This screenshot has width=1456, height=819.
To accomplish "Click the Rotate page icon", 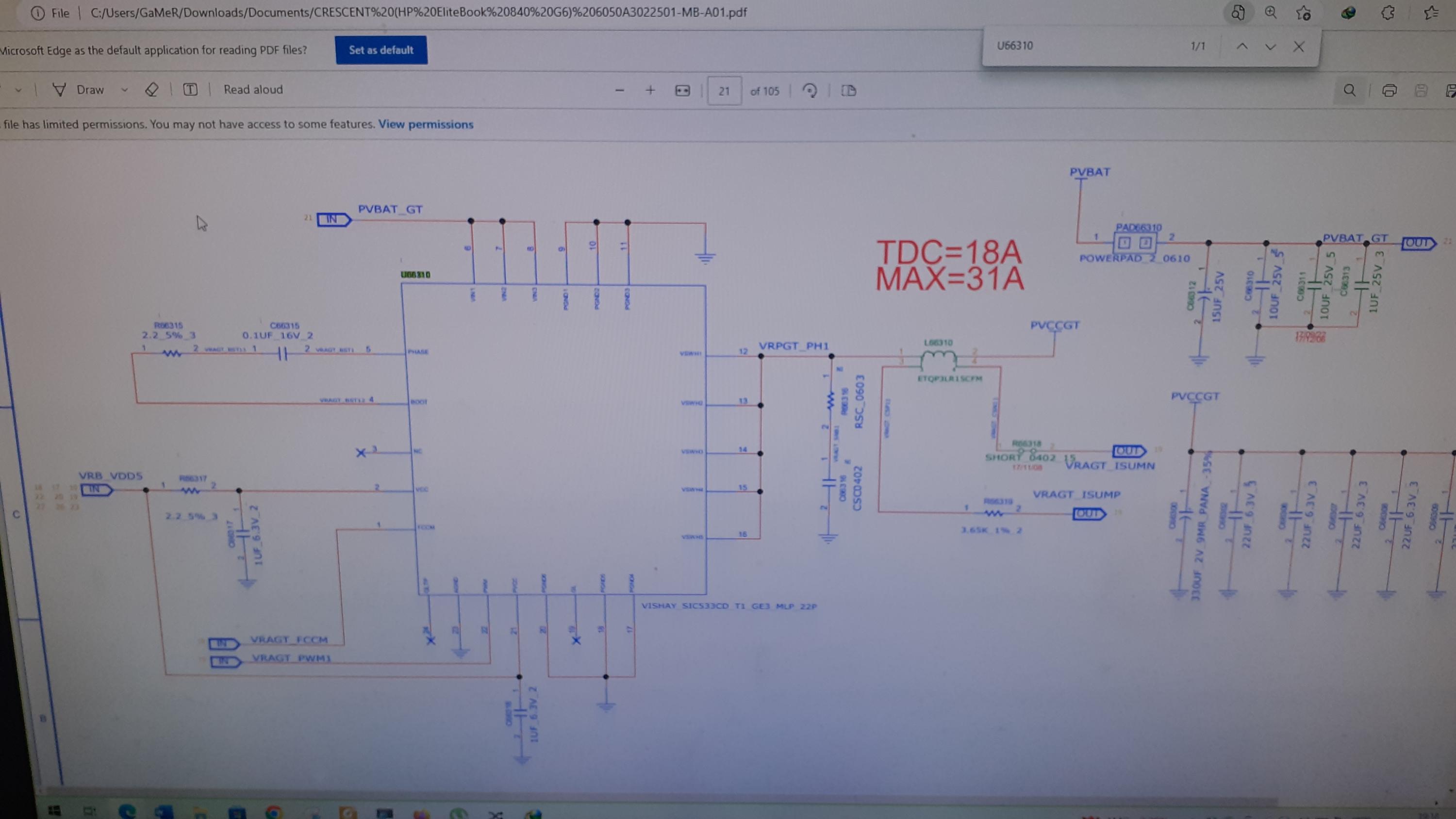I will 810,91.
